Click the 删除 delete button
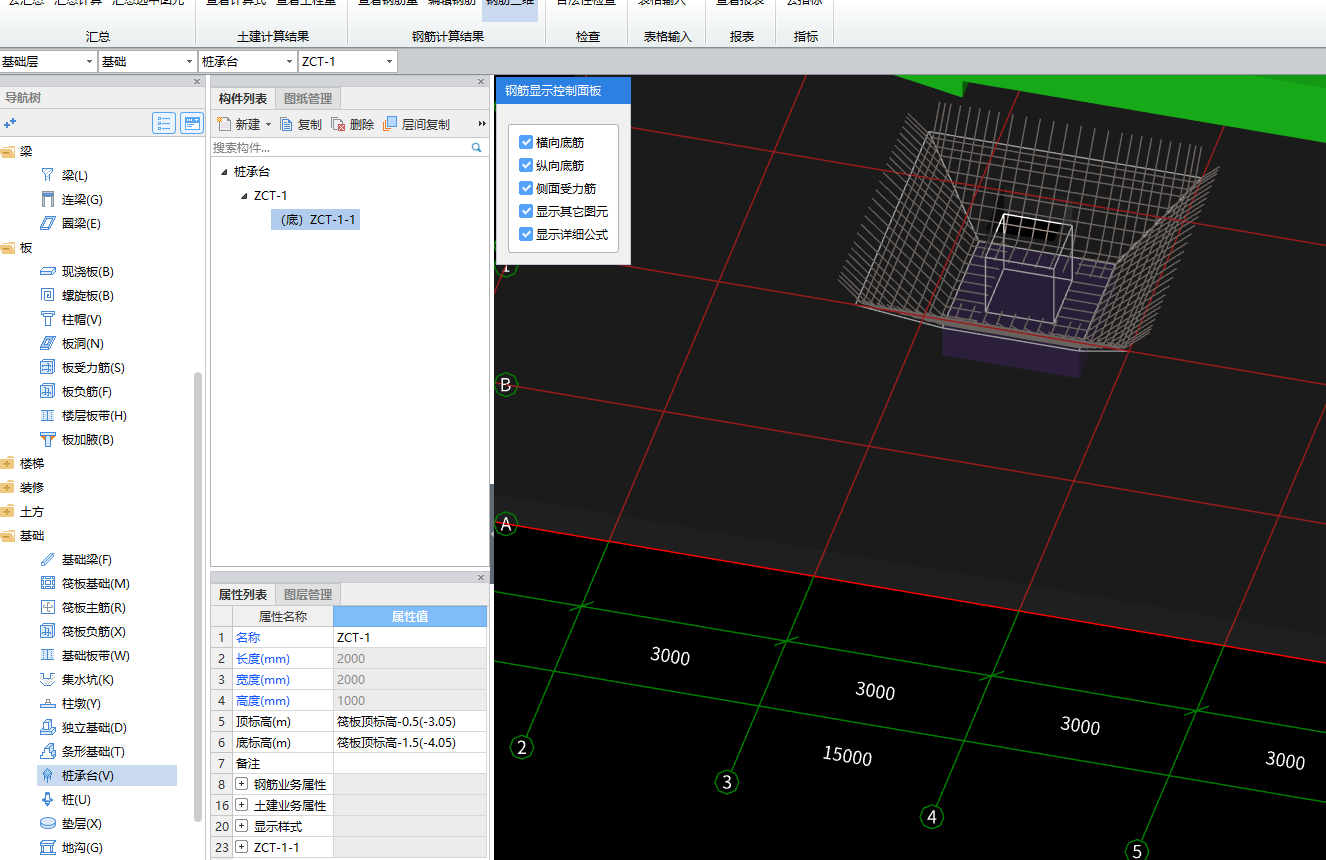This screenshot has width=1326, height=860. pos(353,125)
